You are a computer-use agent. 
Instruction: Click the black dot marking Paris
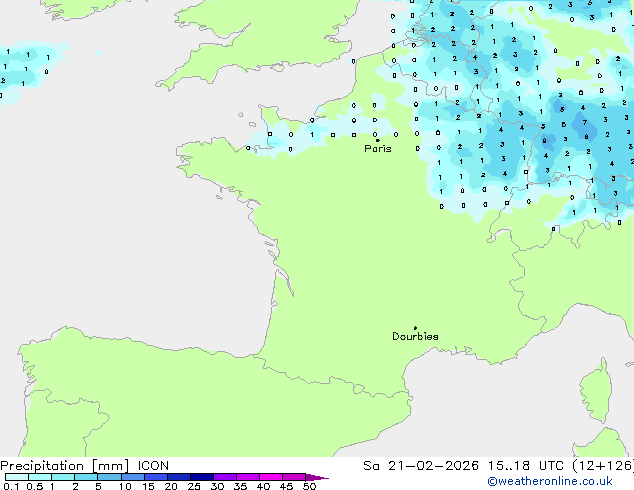tap(378, 140)
